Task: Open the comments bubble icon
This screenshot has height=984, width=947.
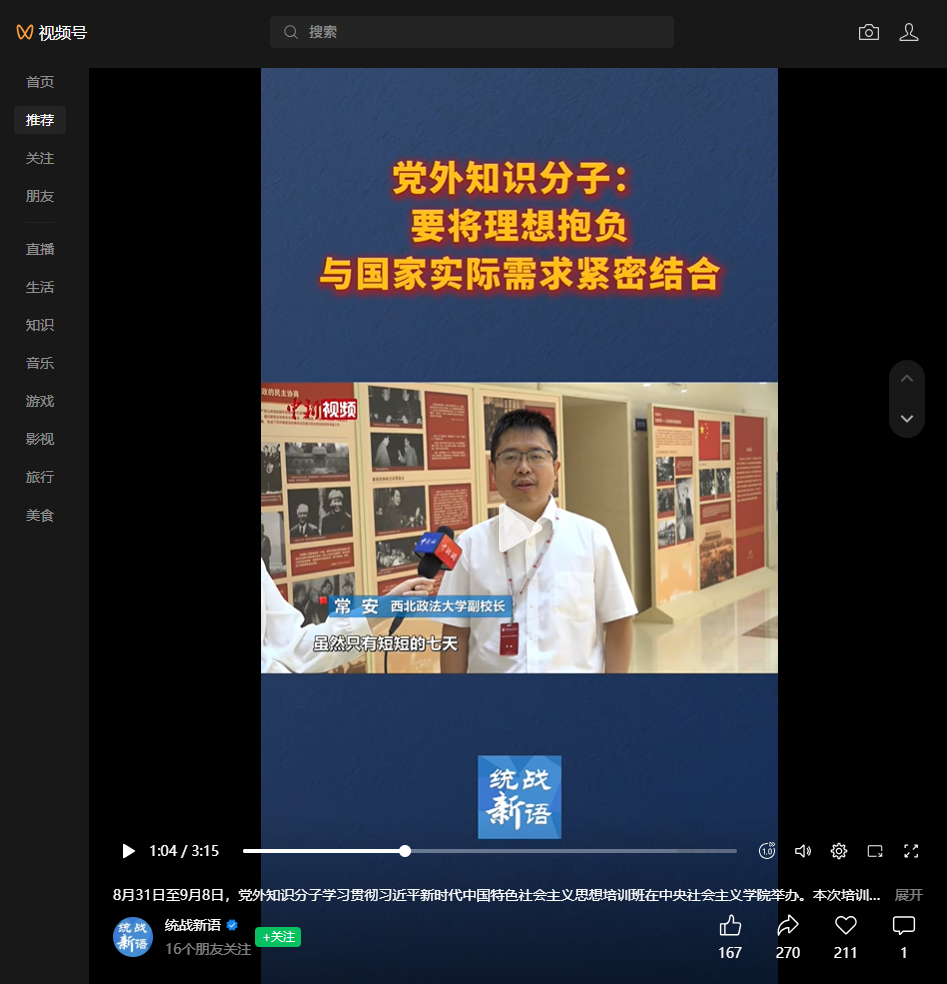Action: coord(903,925)
